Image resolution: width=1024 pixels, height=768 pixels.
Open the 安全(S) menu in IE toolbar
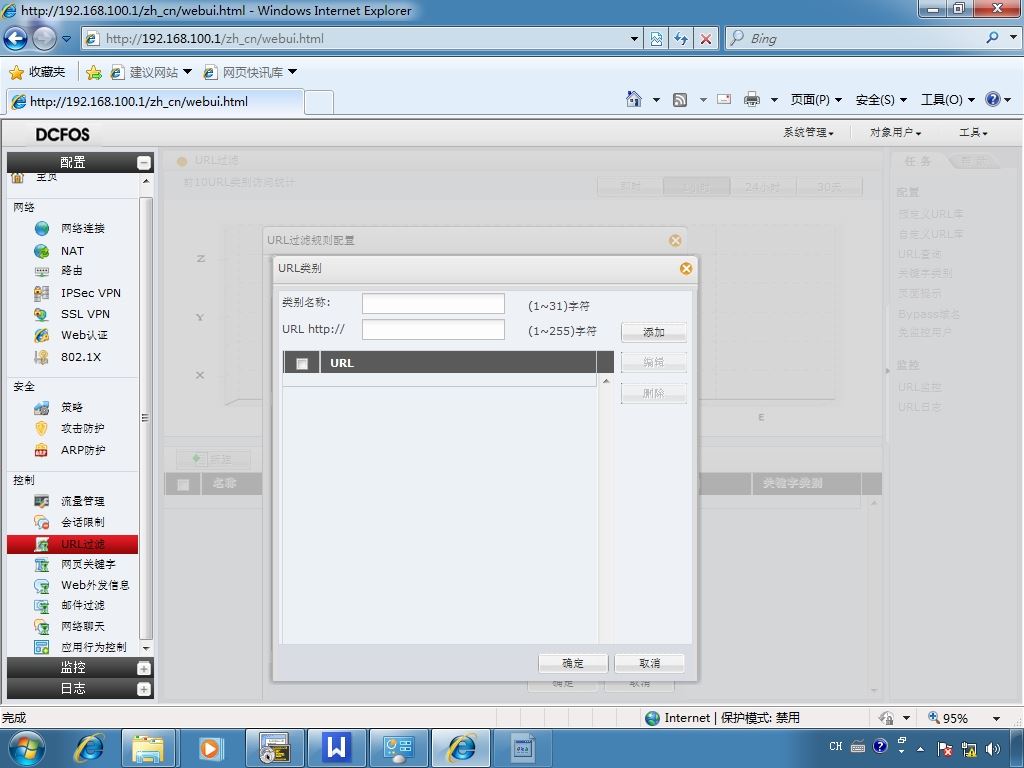(881, 99)
